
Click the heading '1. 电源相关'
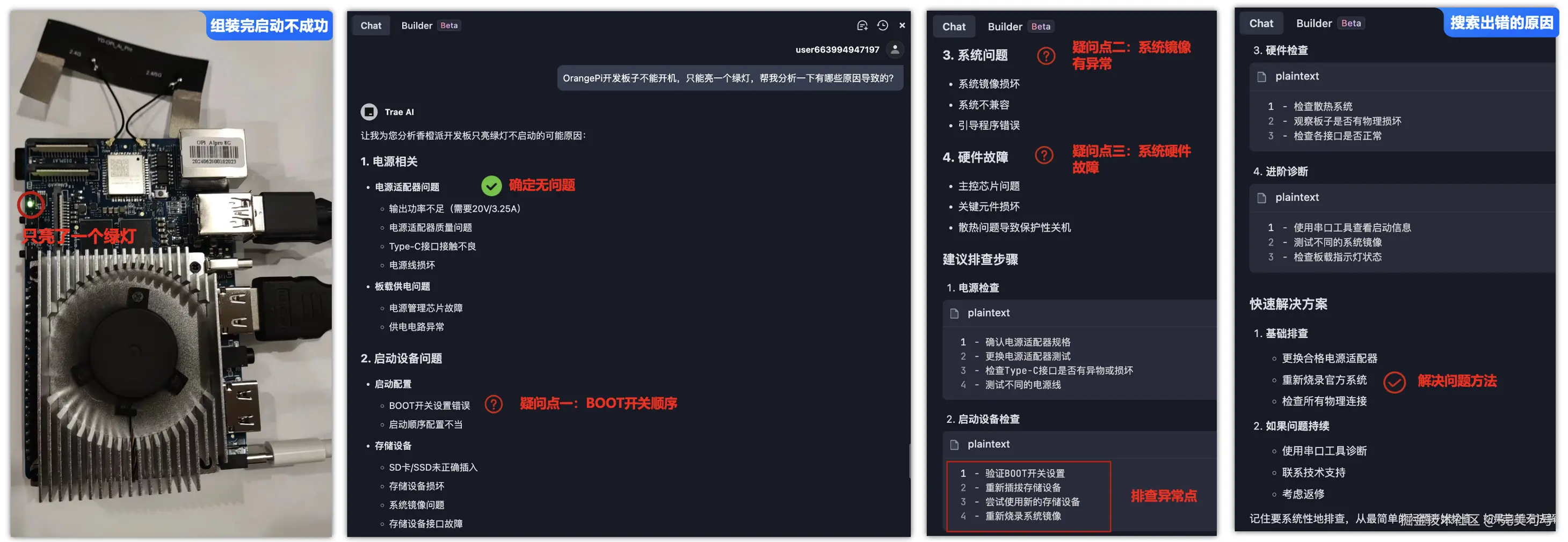(389, 162)
